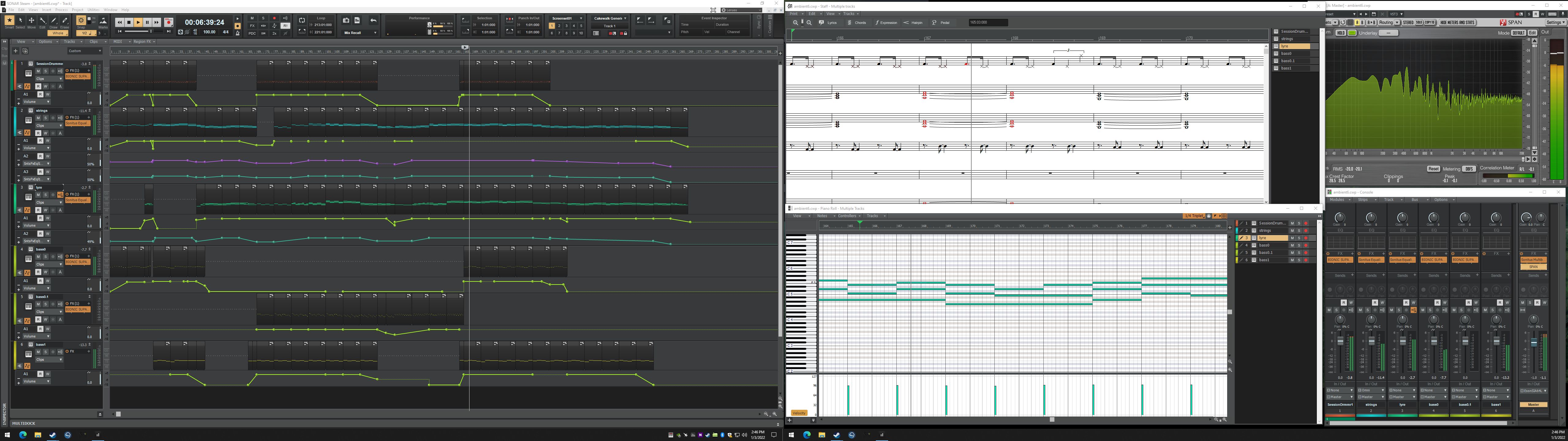Toggle the Loop on/off button

(x=302, y=21)
